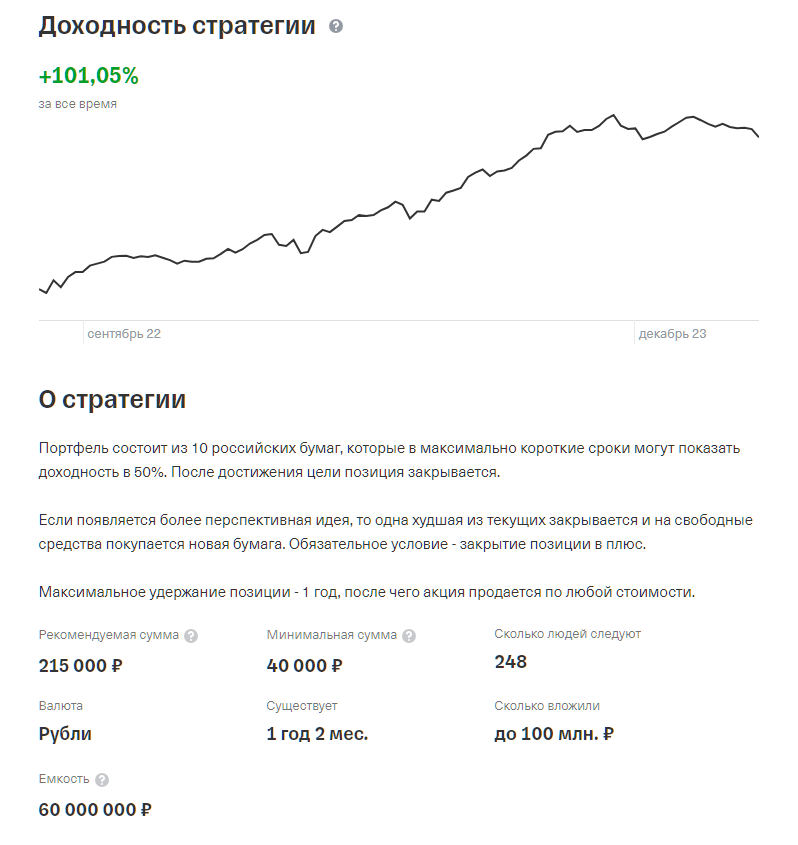Click the highest peak of the chart line
Screen dimensions: 798x845
[613, 116]
